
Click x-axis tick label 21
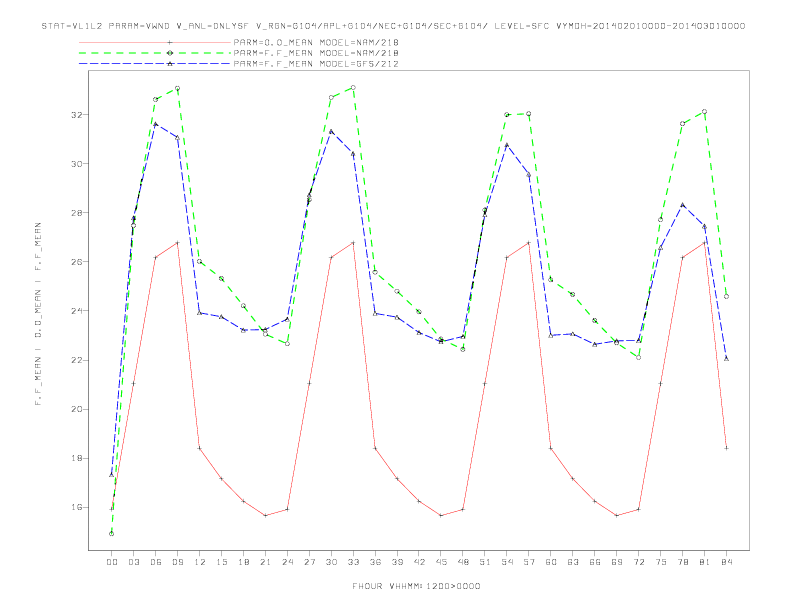[265, 562]
